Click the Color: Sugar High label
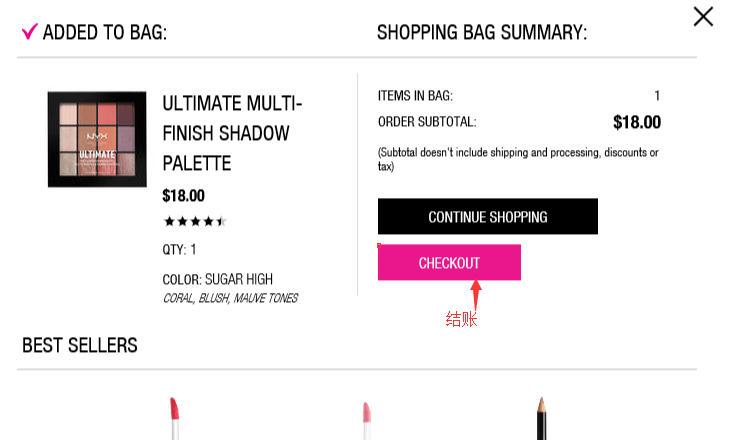This screenshot has width=729, height=440. [x=217, y=279]
